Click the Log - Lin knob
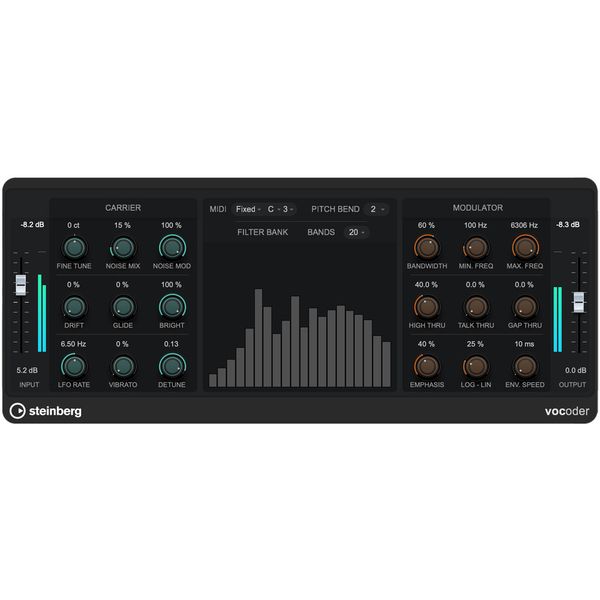Viewport: 600px width, 600px height. (x=476, y=366)
